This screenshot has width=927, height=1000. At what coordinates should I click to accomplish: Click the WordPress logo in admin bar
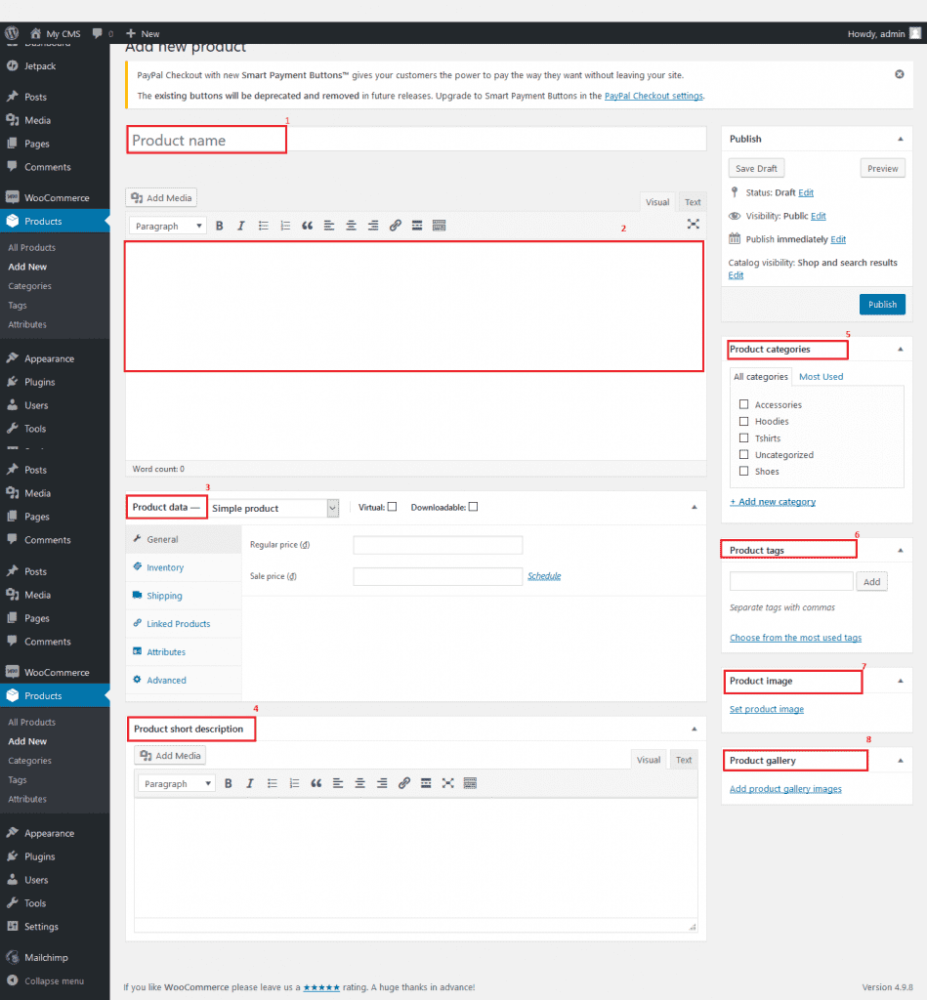pos(11,33)
